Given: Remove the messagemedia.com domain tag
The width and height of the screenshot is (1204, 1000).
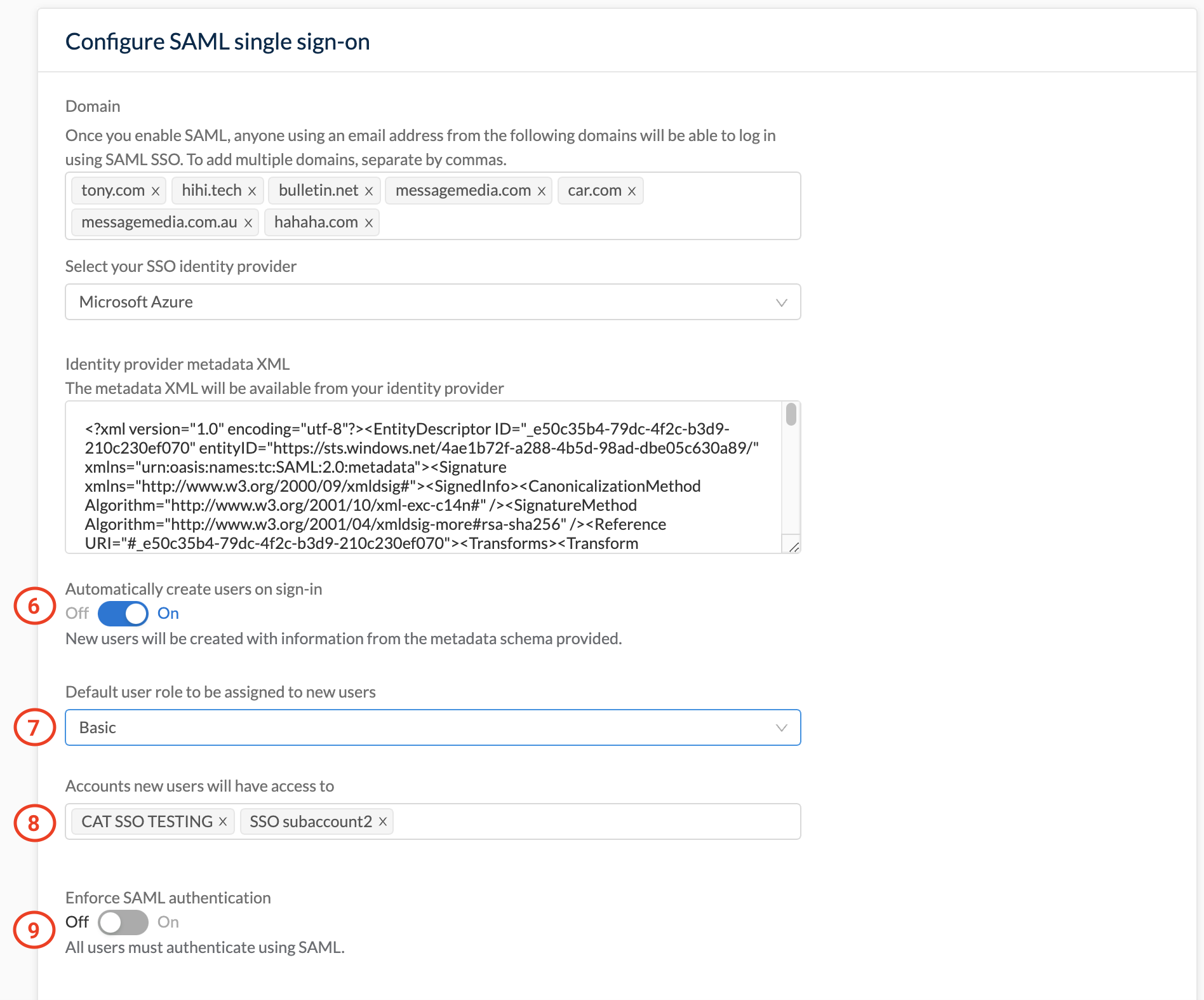Looking at the screenshot, I should click(542, 190).
